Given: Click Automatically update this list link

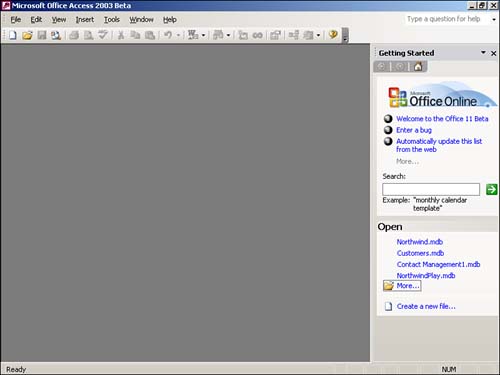Looking at the screenshot, I should pyautogui.click(x=439, y=145).
